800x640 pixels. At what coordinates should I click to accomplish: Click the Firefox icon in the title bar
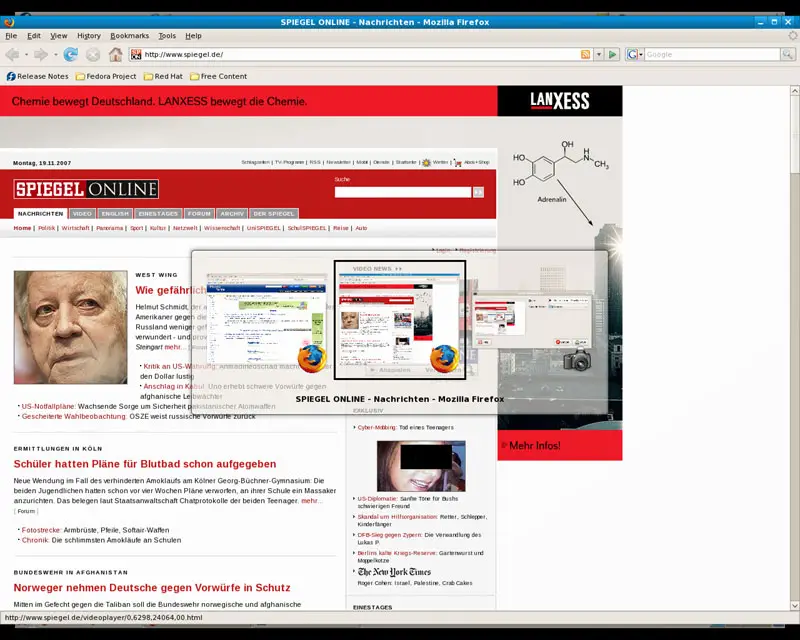coord(9,22)
